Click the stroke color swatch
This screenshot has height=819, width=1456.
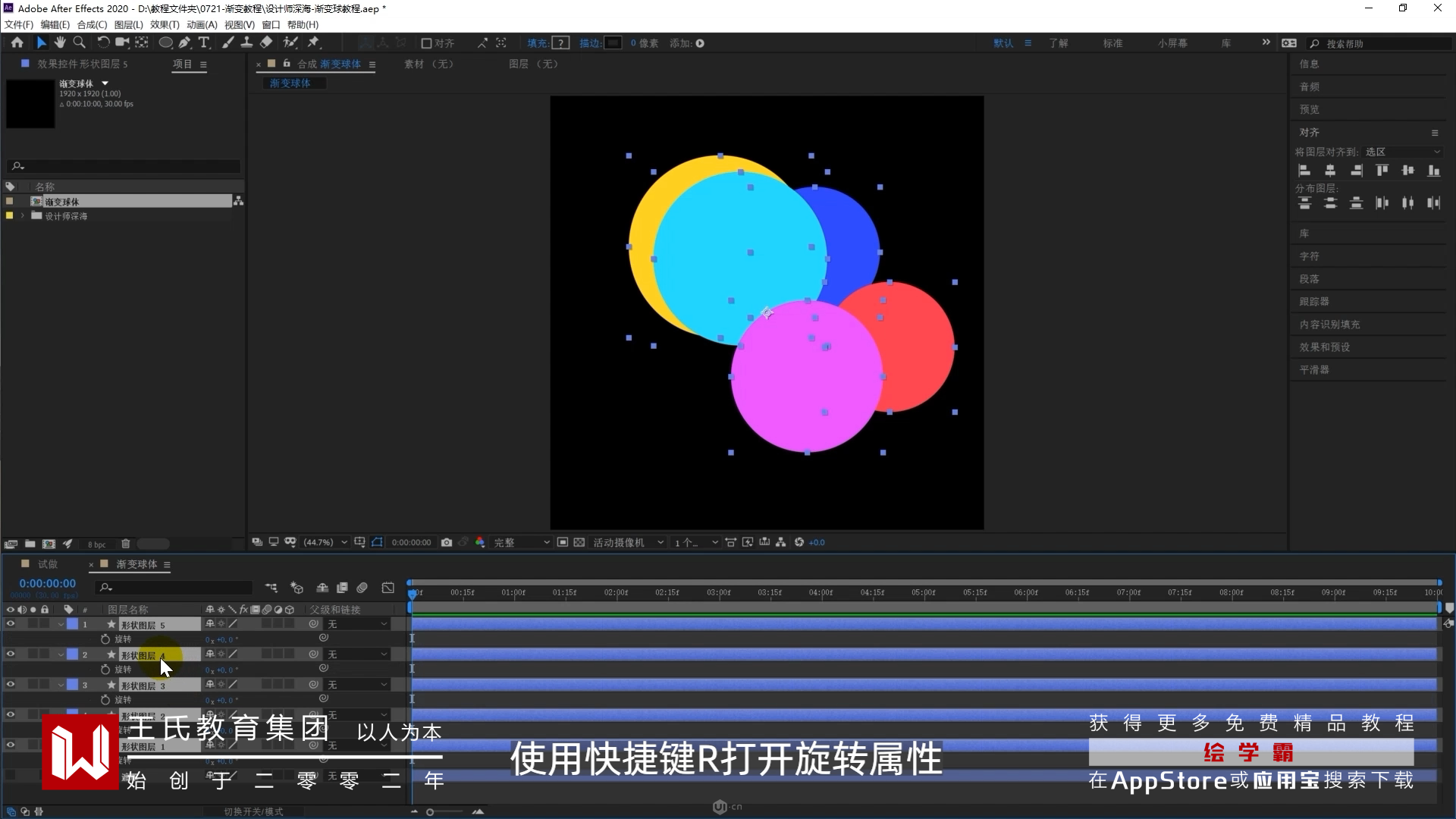[613, 43]
